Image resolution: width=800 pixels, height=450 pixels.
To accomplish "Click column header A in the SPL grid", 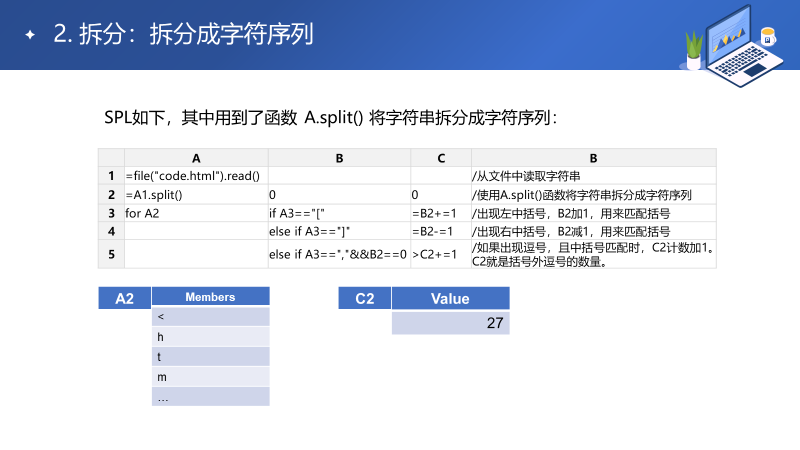I will click(x=196, y=158).
